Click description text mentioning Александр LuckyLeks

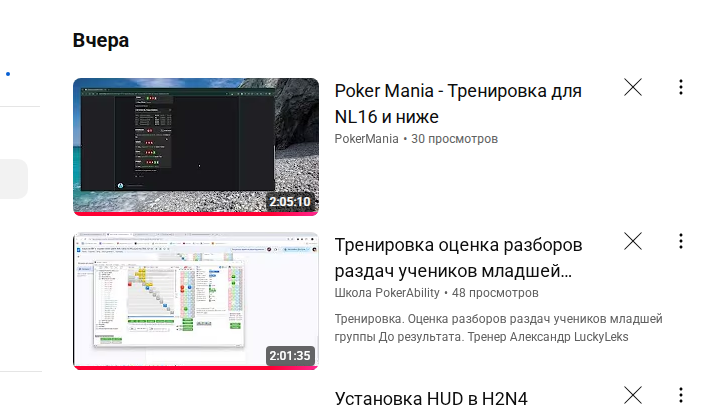coord(498,328)
